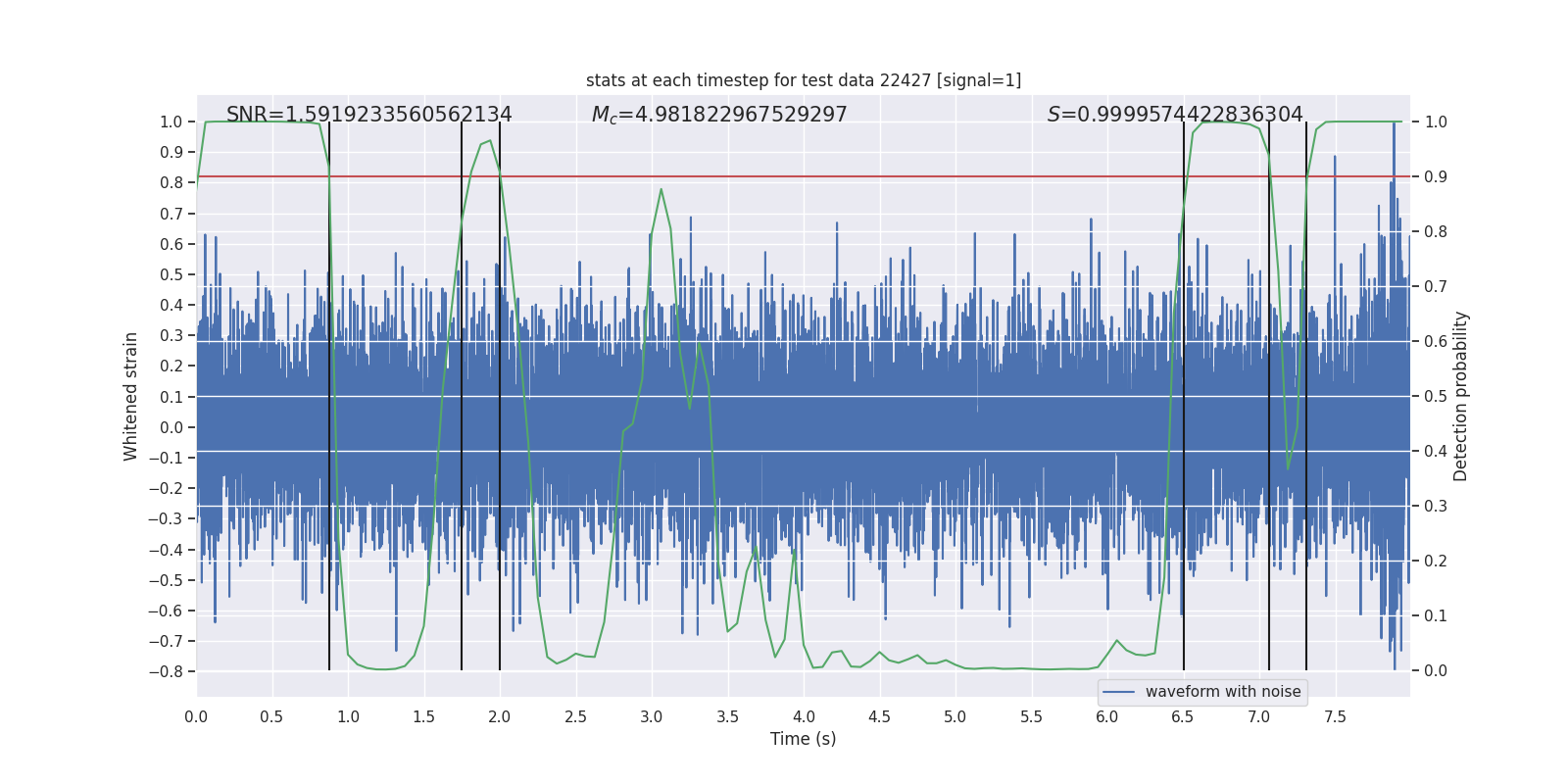This screenshot has height=784, width=1568.
Task: Click the Whitened strain tick label −0.1
Action: (x=166, y=458)
